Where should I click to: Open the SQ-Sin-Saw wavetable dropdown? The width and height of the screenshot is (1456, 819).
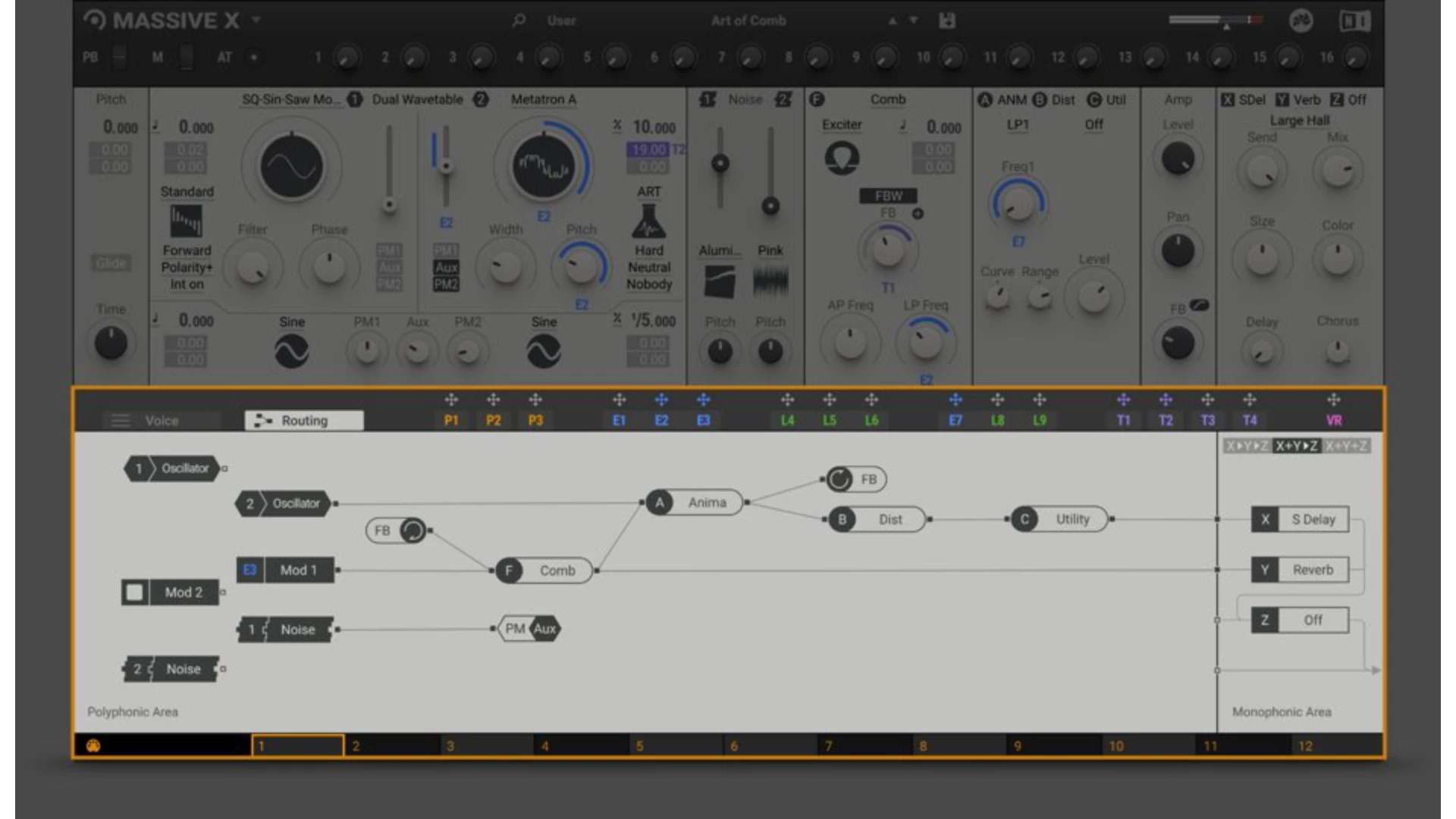[x=291, y=99]
